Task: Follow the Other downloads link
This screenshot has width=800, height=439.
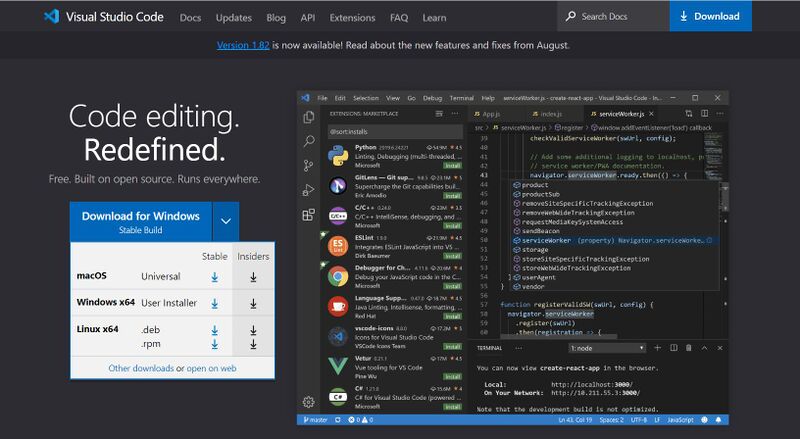Action: (140, 368)
